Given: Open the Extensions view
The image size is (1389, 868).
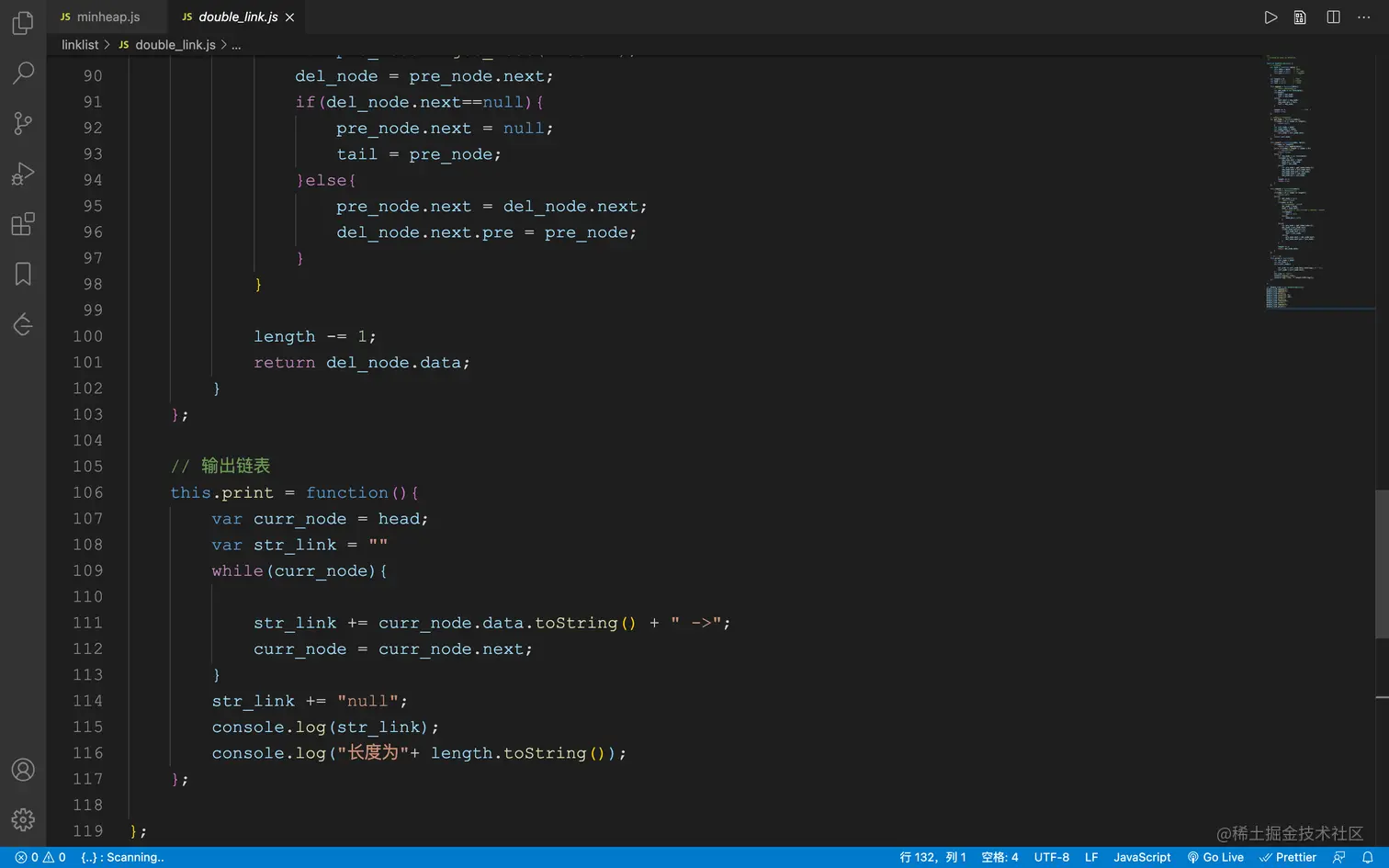Looking at the screenshot, I should (x=23, y=224).
